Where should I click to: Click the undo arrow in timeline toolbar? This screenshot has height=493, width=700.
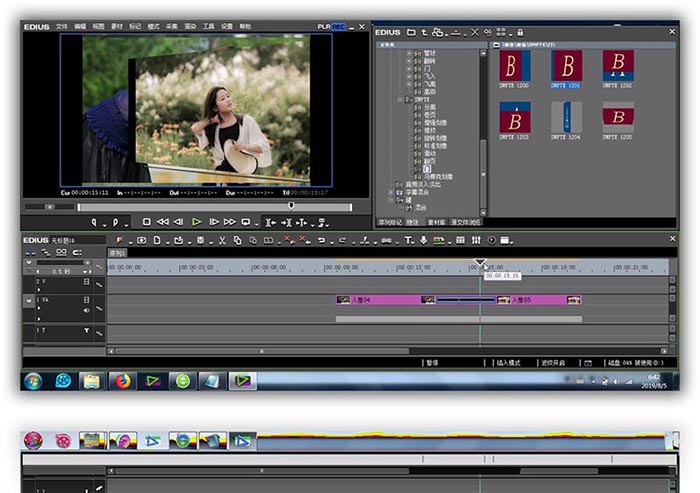[321, 240]
